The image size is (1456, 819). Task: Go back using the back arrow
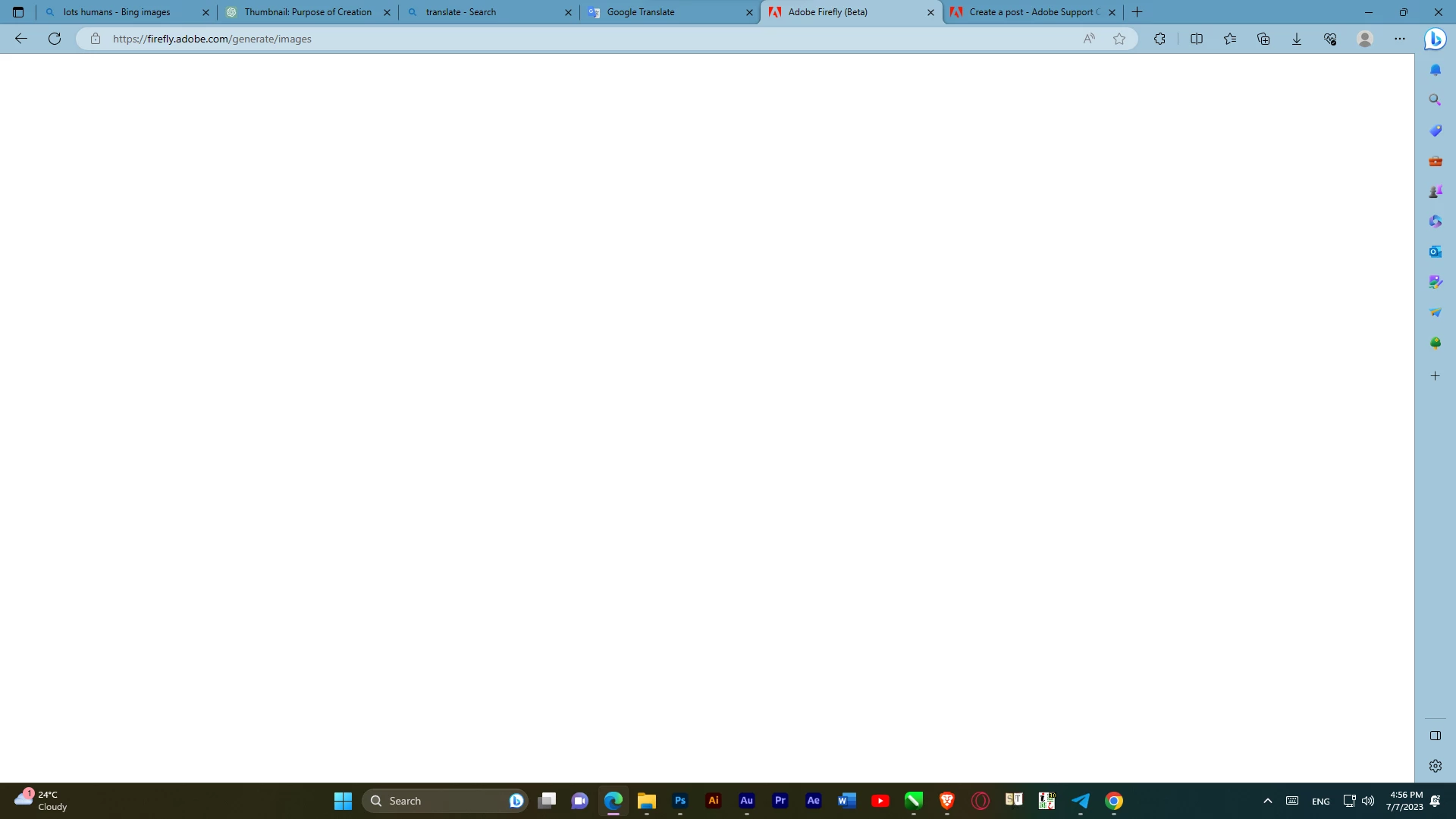21,39
